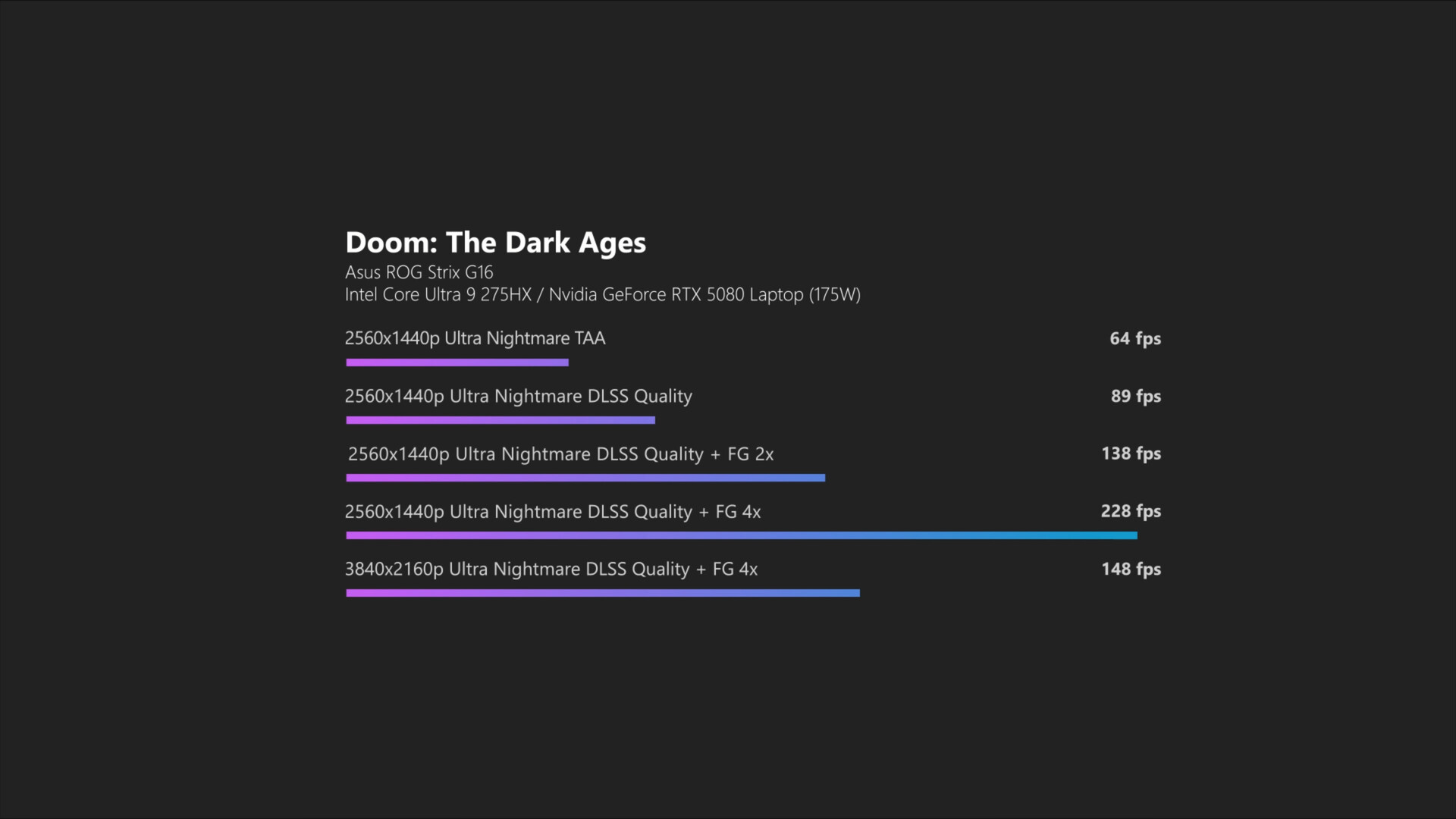
Task: Click the 1440p DLSS Quality label without FG
Action: 518,396
